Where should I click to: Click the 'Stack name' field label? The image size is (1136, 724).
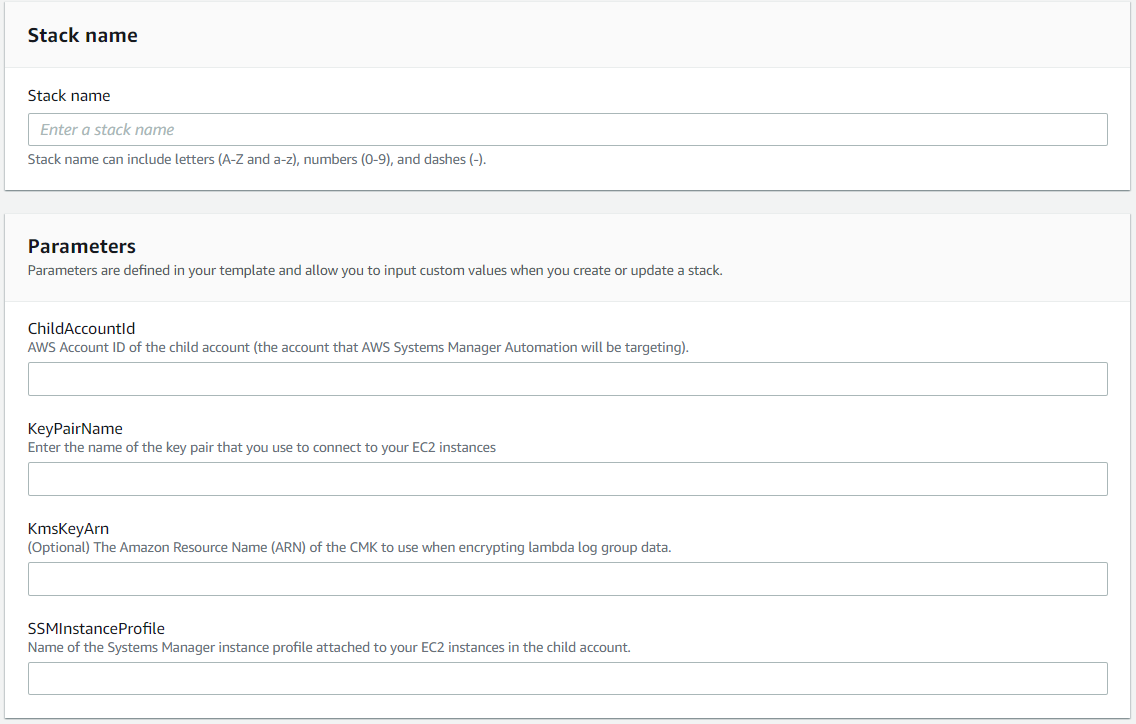pyautogui.click(x=69, y=95)
